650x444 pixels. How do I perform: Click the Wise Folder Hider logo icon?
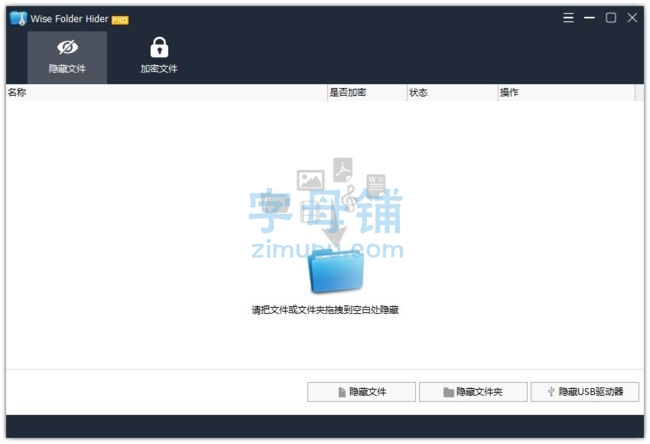[x=18, y=19]
